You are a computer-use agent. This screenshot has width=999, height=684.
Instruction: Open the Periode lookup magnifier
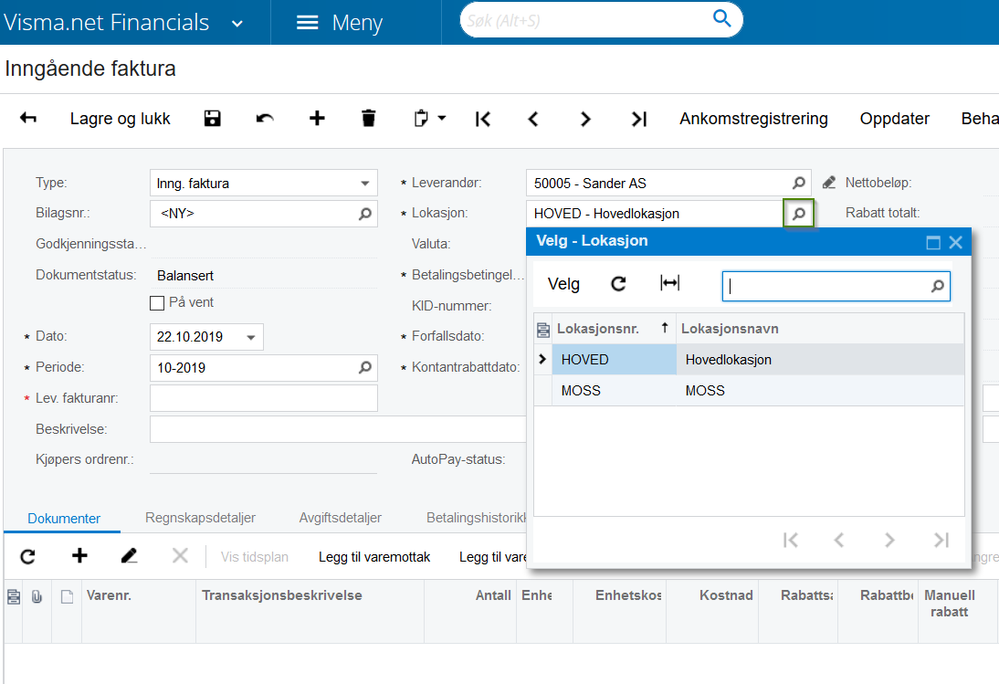click(x=365, y=367)
